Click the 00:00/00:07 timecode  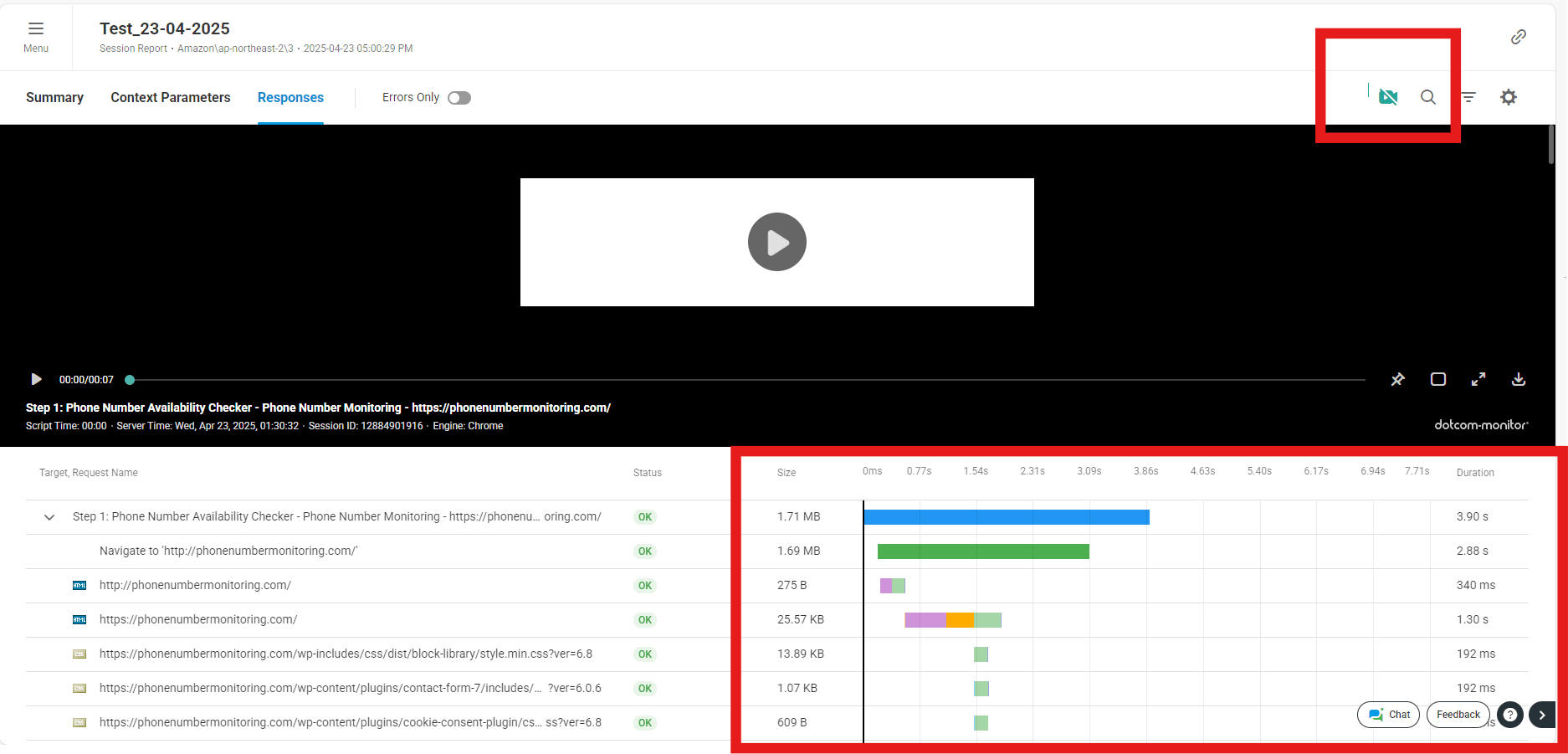click(86, 380)
